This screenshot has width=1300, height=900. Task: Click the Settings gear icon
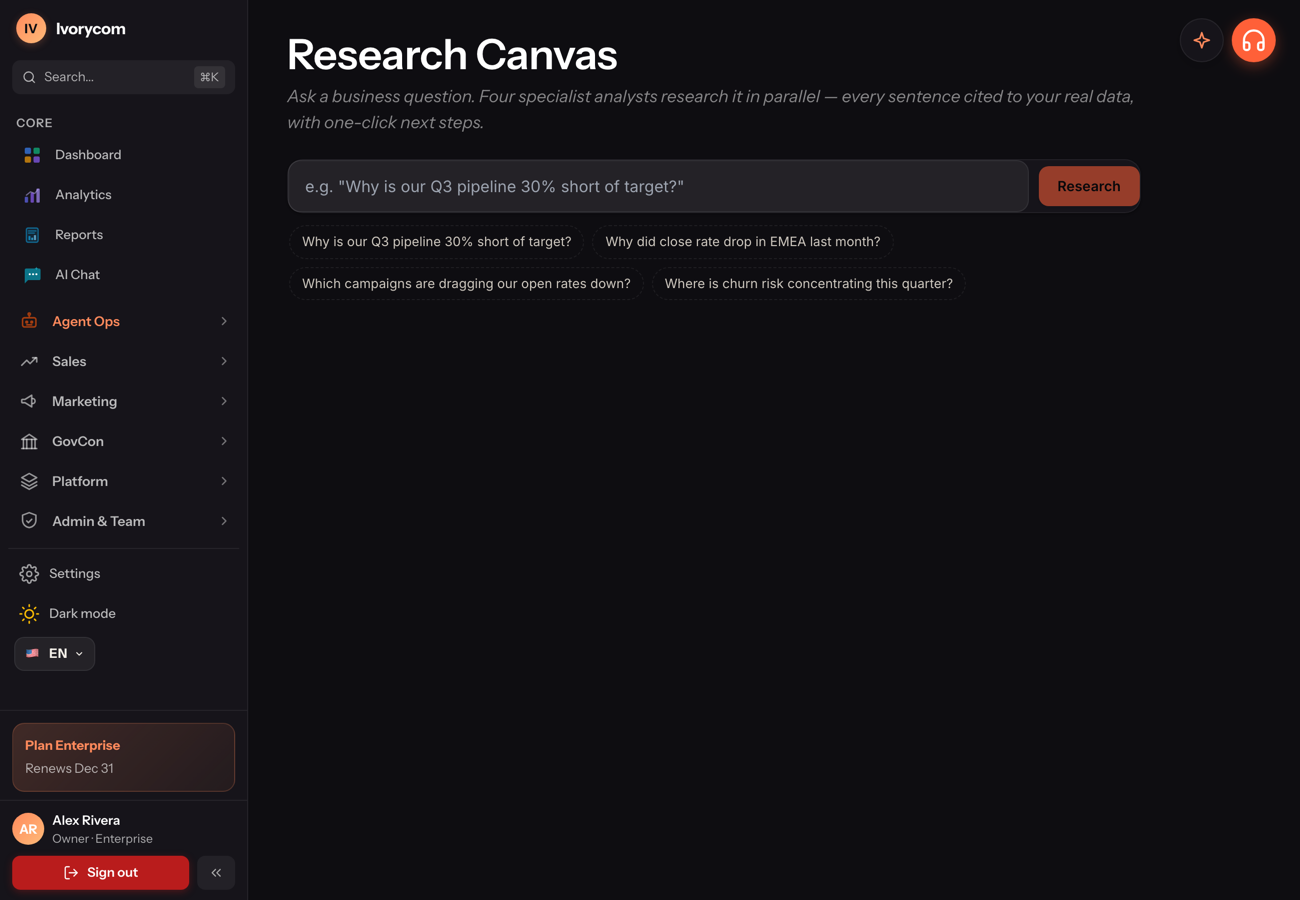tap(29, 574)
